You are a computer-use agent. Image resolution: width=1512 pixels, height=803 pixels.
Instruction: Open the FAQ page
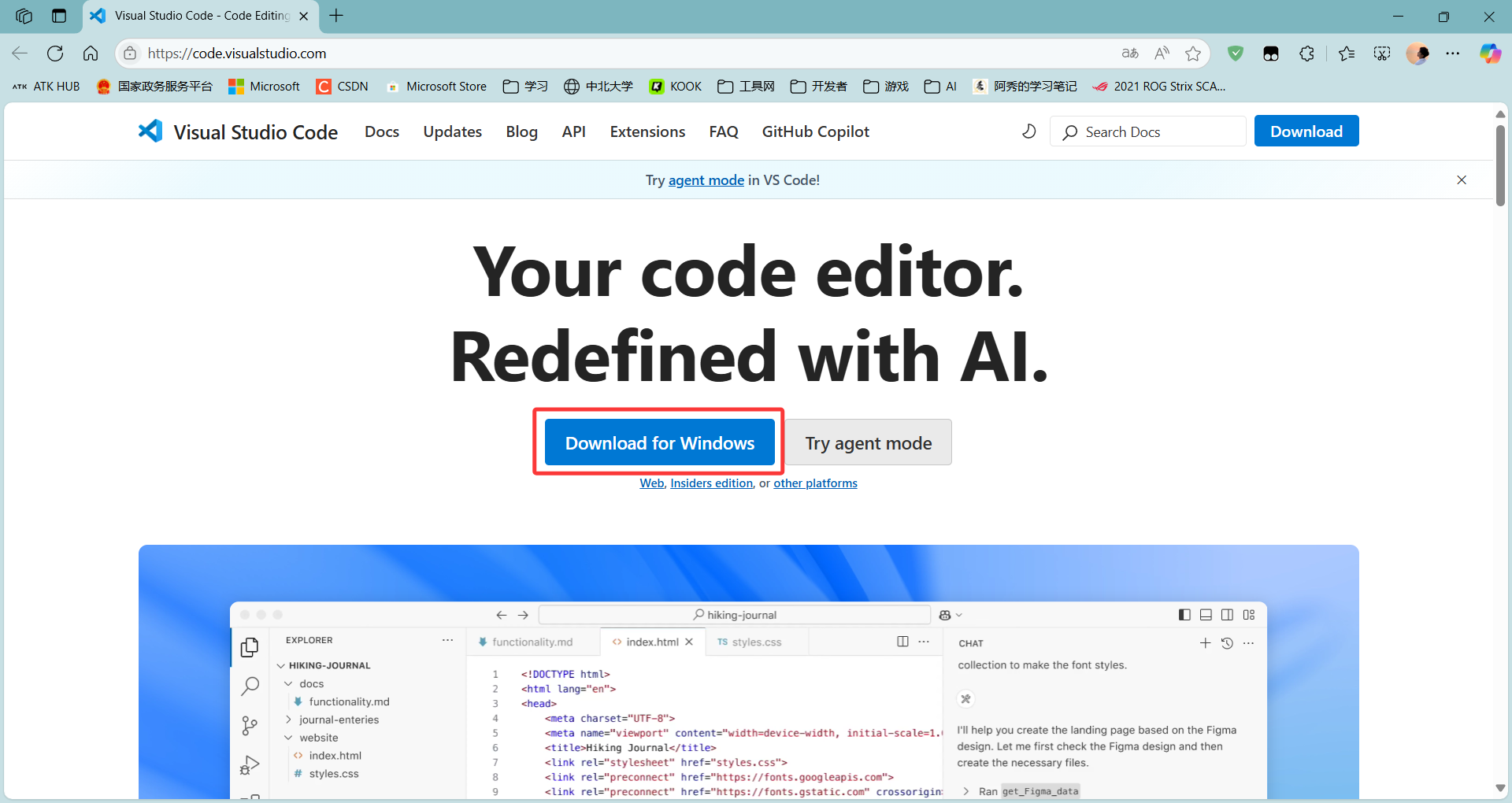click(724, 131)
